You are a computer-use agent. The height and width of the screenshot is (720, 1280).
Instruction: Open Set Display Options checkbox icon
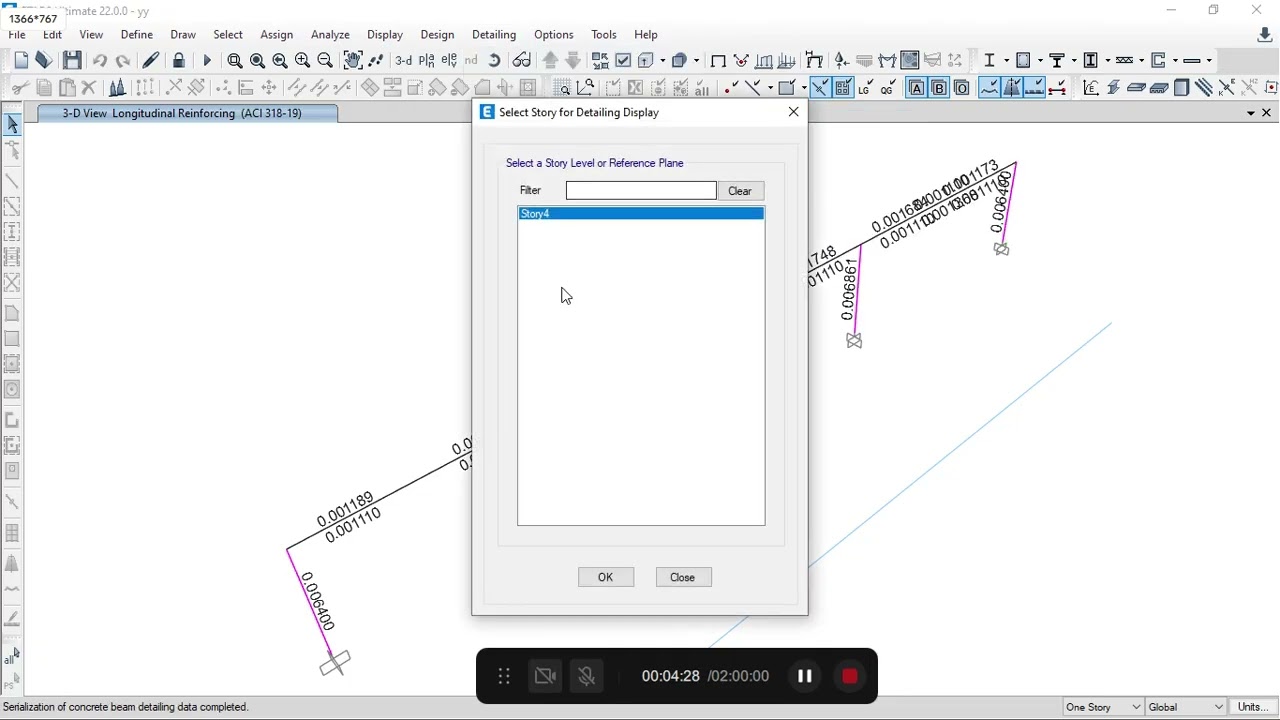[x=624, y=61]
